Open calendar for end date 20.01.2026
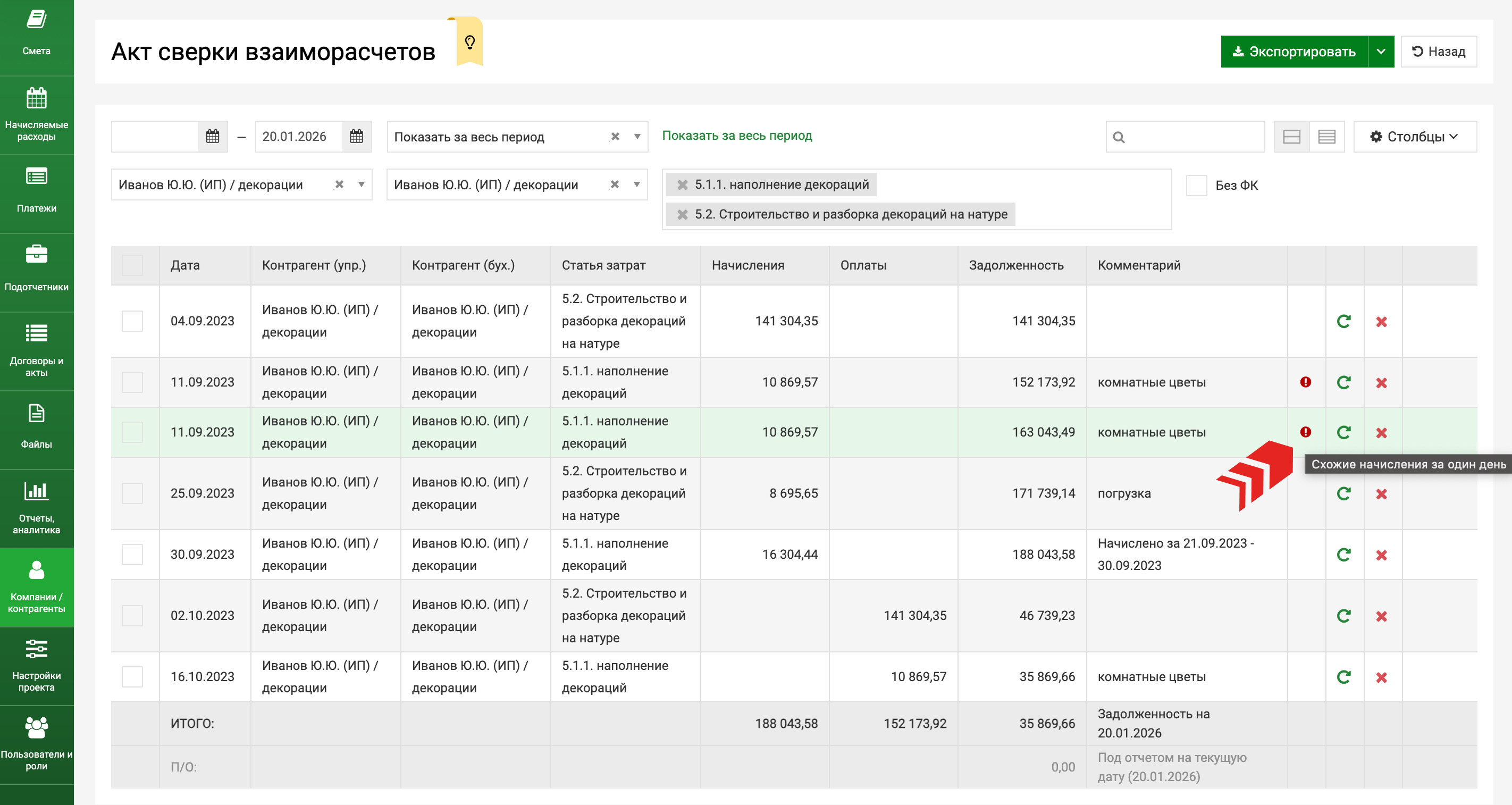Image resolution: width=1512 pixels, height=805 pixels. [x=356, y=137]
